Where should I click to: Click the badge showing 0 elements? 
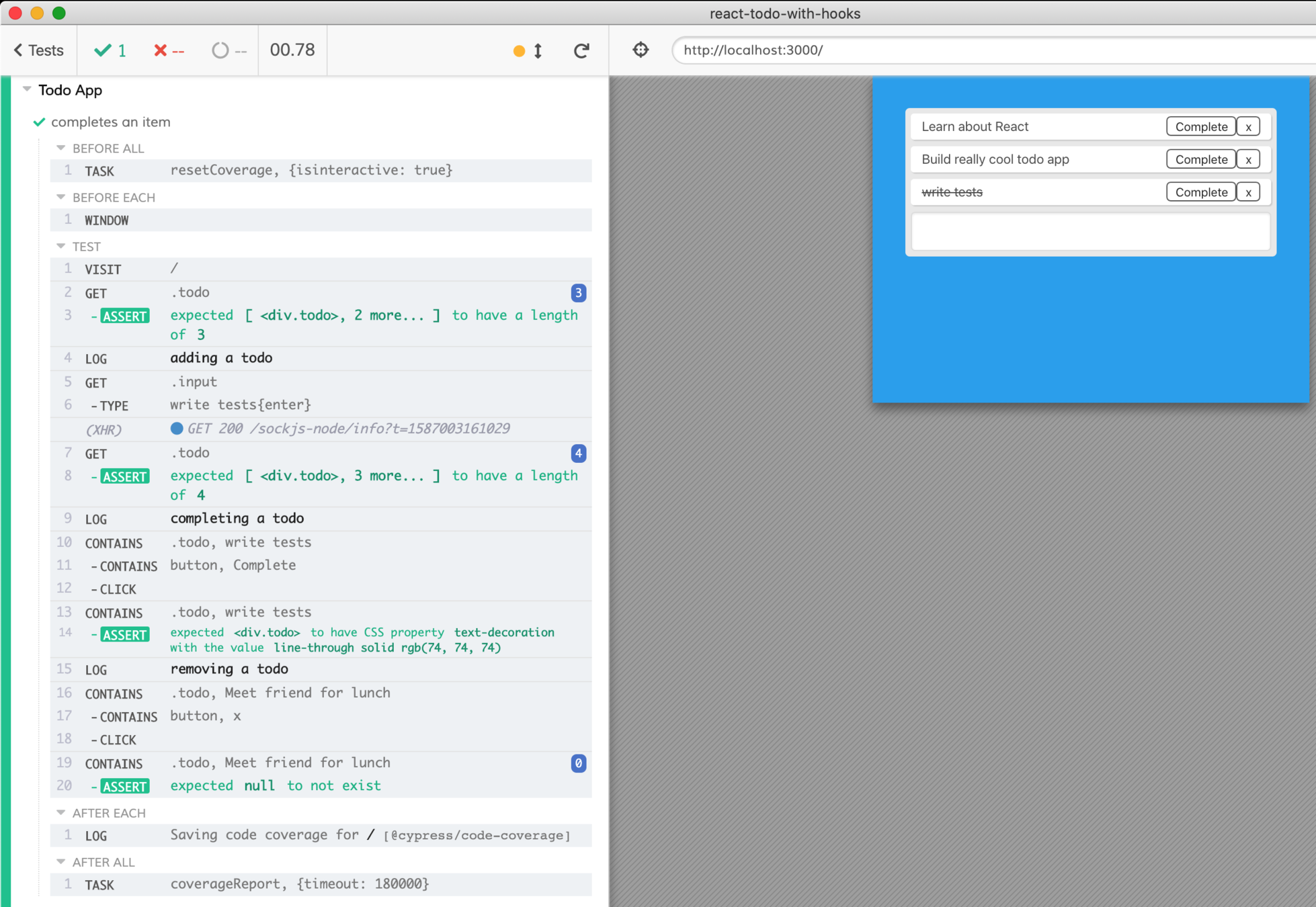(x=578, y=763)
